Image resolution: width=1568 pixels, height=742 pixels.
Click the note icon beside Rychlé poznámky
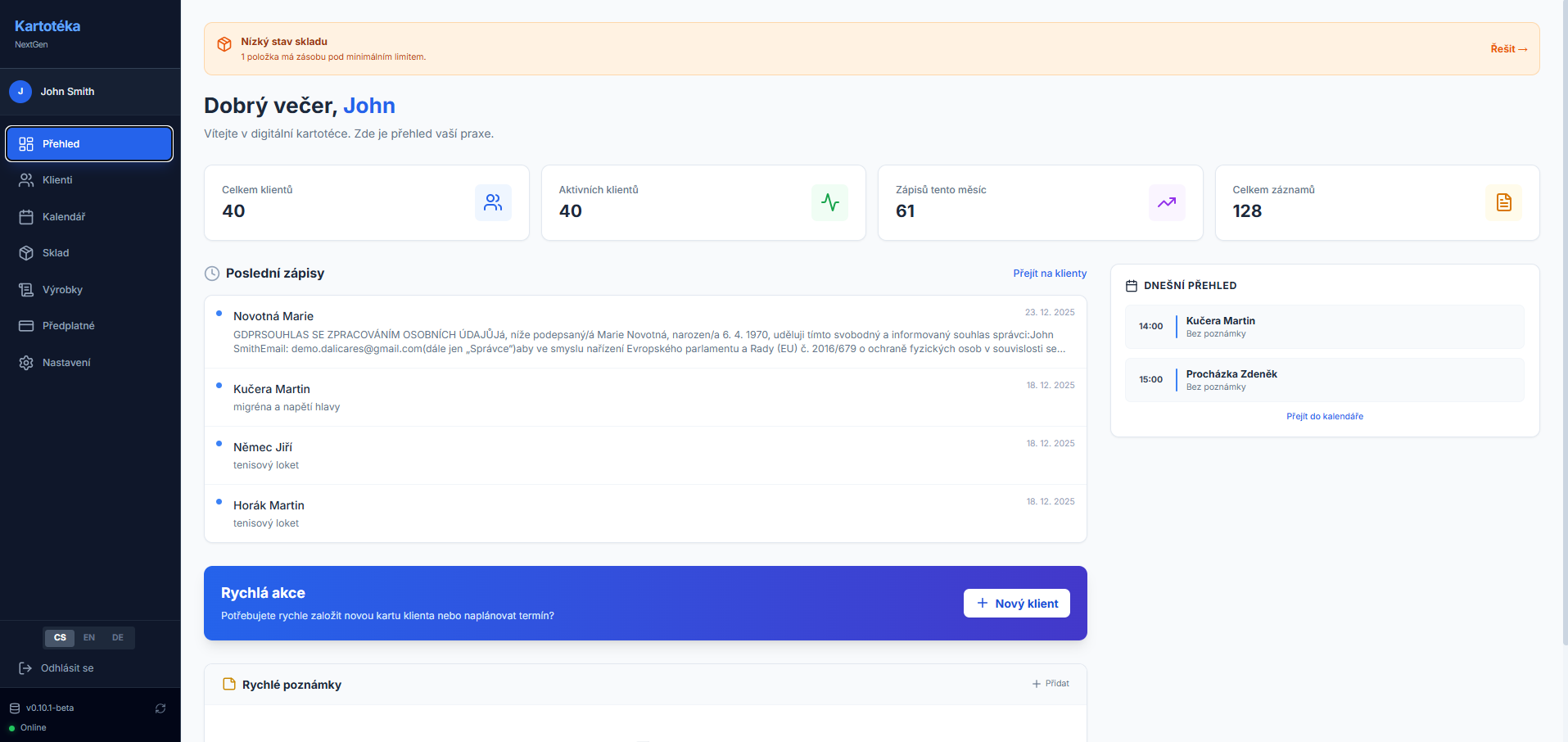229,685
